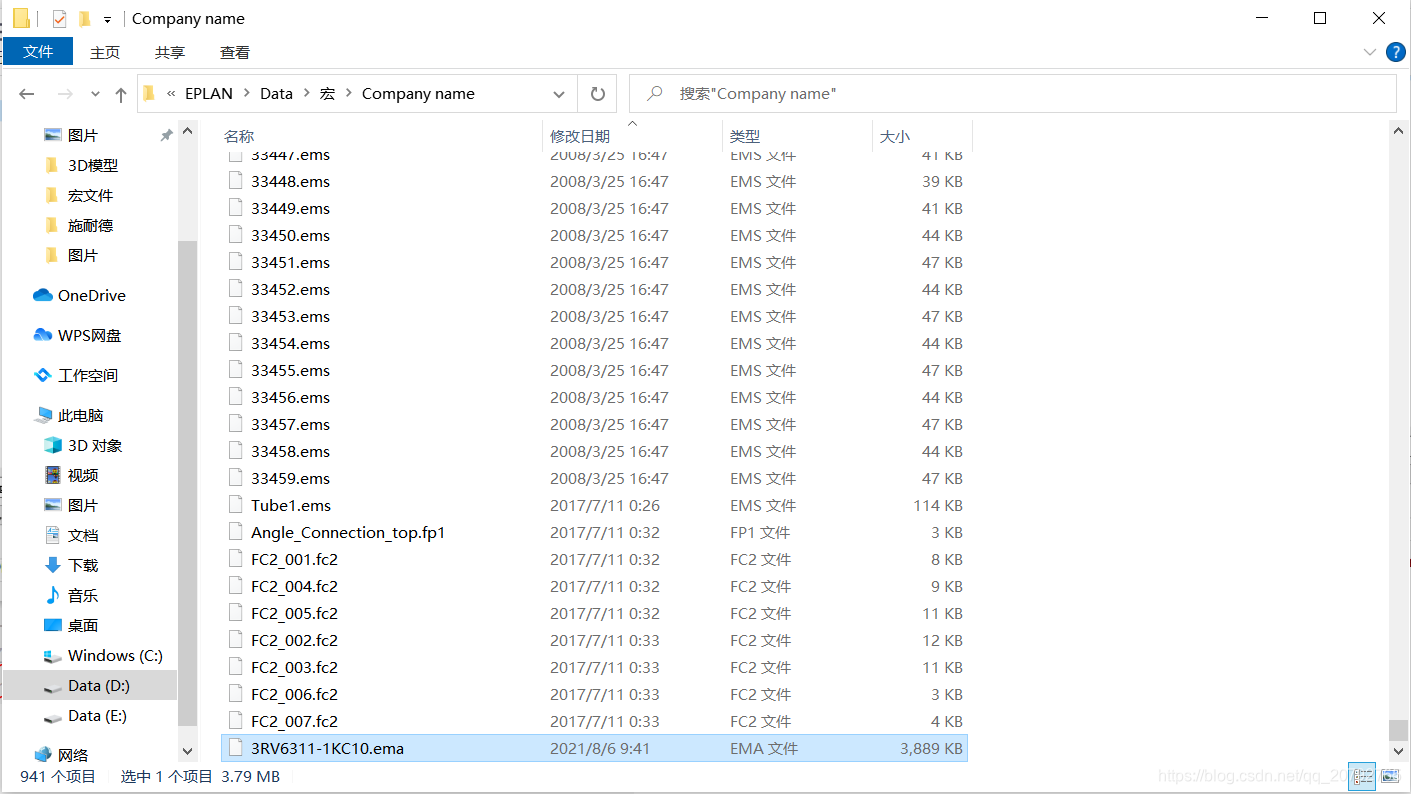Select 工作空间 in navigation pane
This screenshot has width=1411, height=794.
click(88, 375)
